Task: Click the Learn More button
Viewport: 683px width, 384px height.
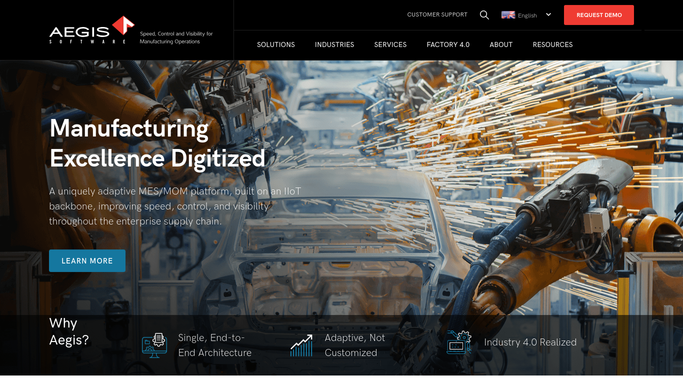Action: pyautogui.click(x=87, y=261)
